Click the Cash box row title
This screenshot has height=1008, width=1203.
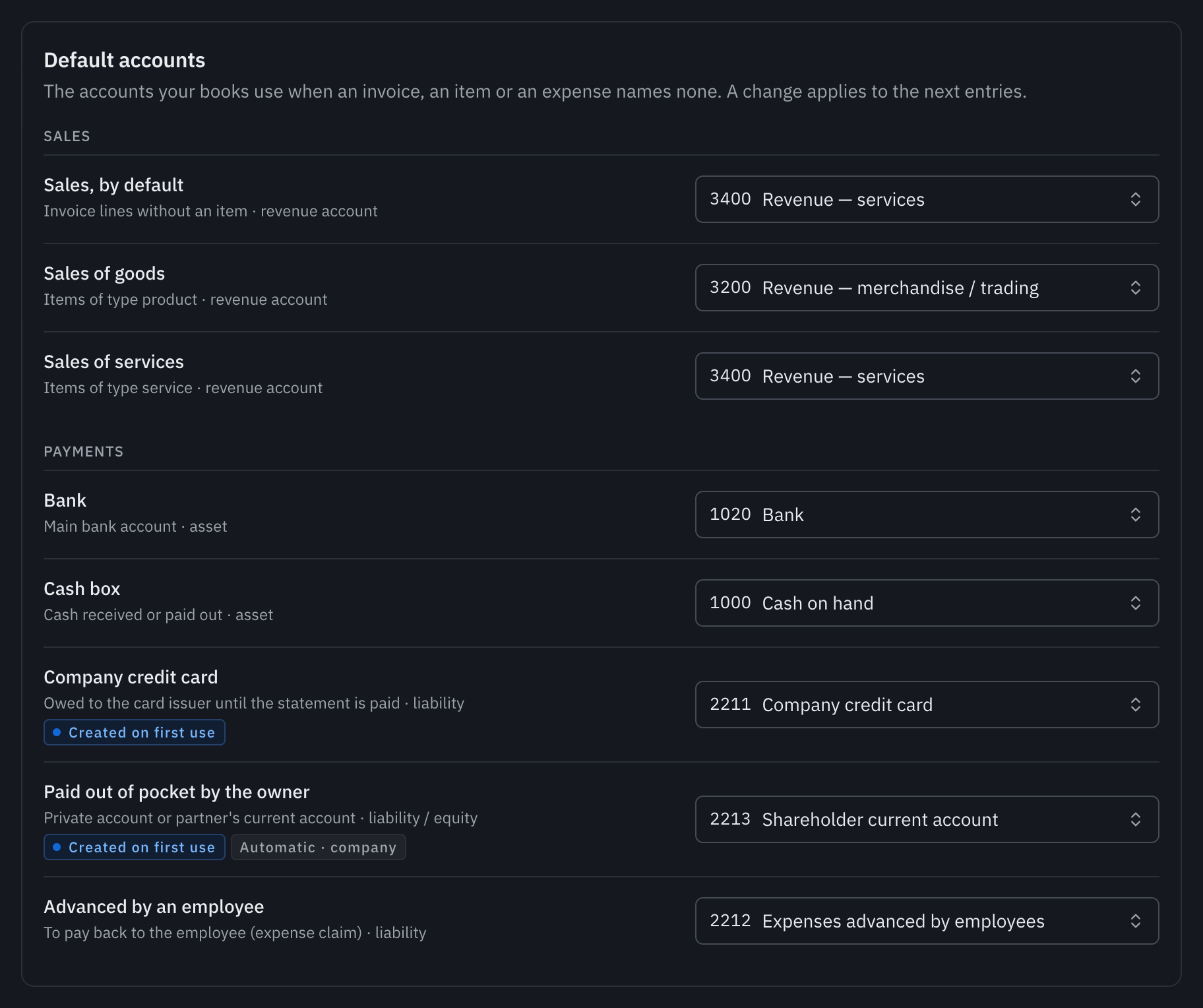point(82,589)
